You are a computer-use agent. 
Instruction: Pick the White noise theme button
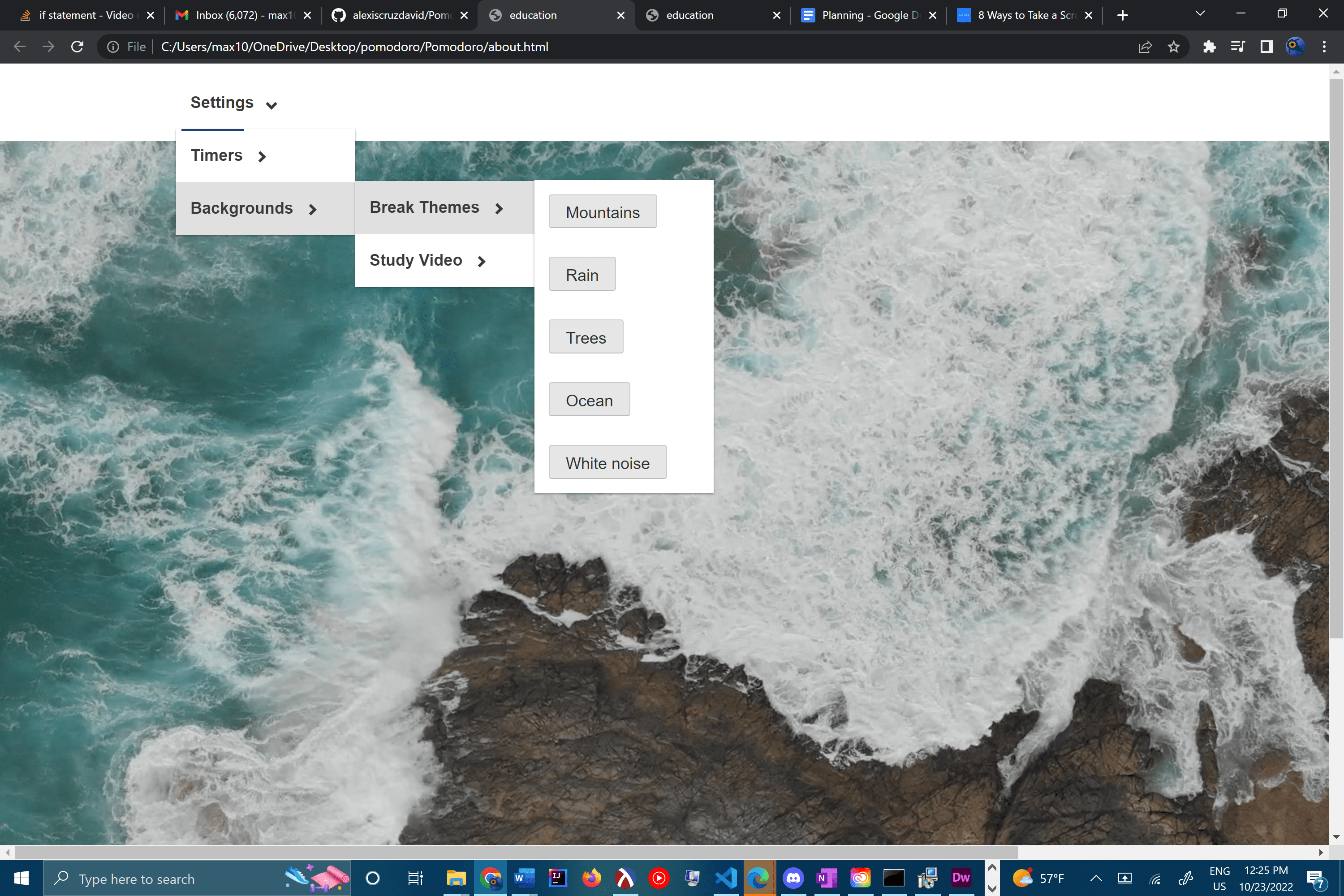pos(607,463)
